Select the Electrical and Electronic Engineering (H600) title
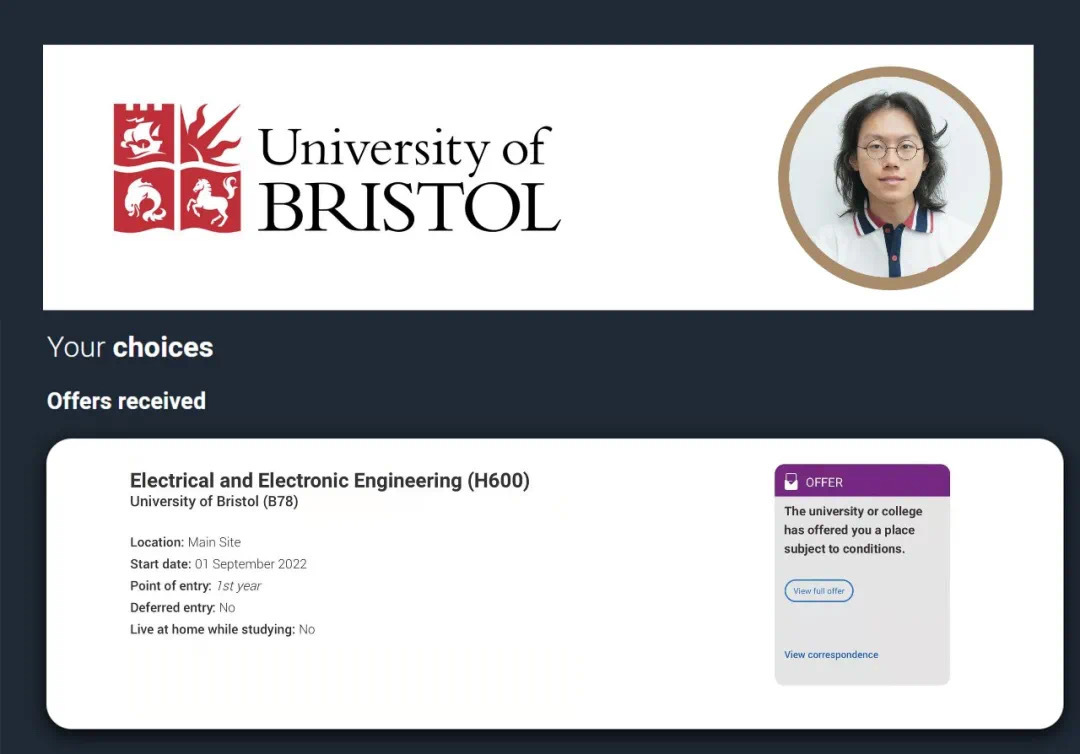 [330, 480]
